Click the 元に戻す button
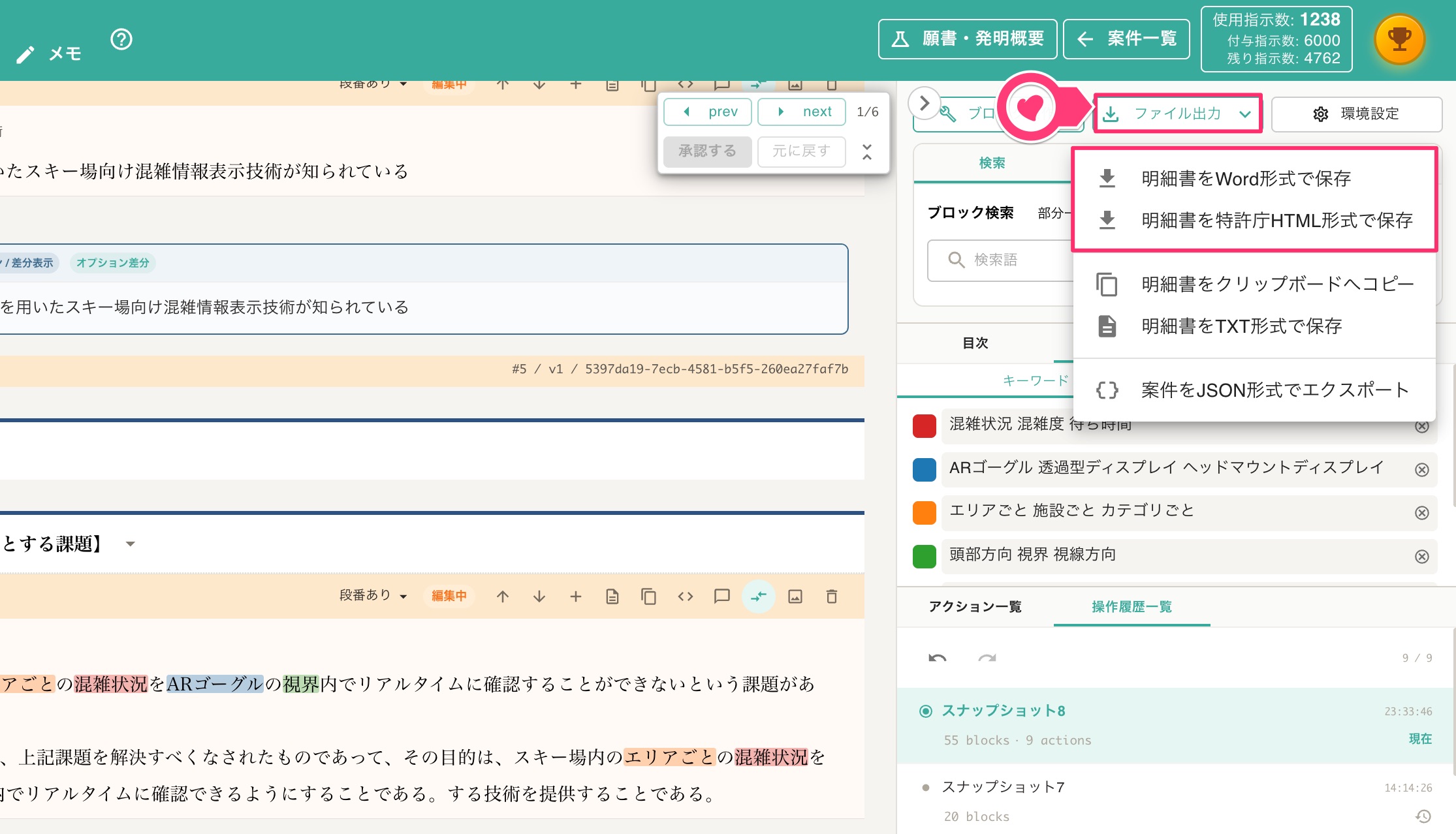Image resolution: width=1456 pixels, height=834 pixels. (802, 151)
